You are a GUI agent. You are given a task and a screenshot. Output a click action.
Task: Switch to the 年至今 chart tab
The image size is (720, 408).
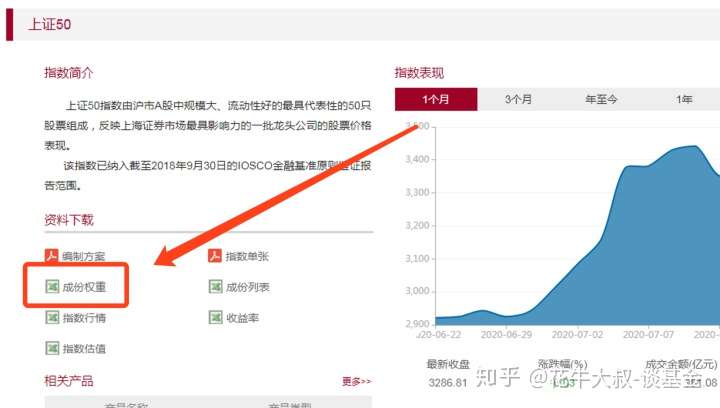[x=601, y=99]
